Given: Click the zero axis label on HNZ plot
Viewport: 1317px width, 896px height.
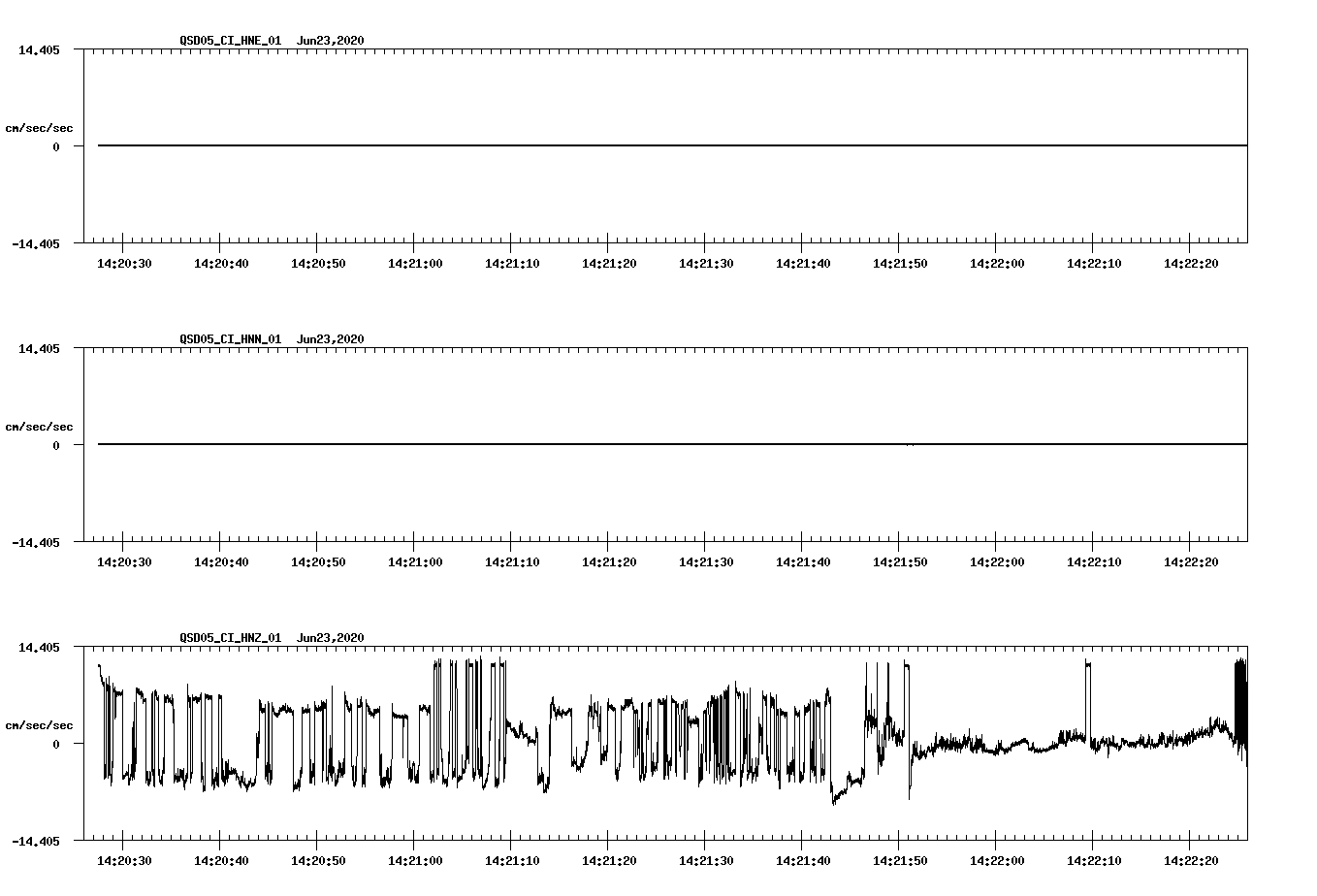Looking at the screenshot, I should 56,745.
